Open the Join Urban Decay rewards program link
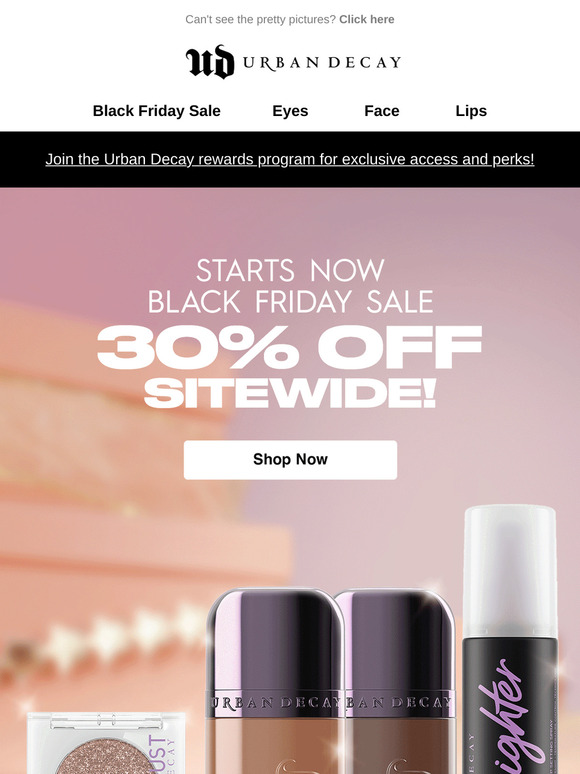Viewport: 580px width, 774px height. click(x=290, y=159)
